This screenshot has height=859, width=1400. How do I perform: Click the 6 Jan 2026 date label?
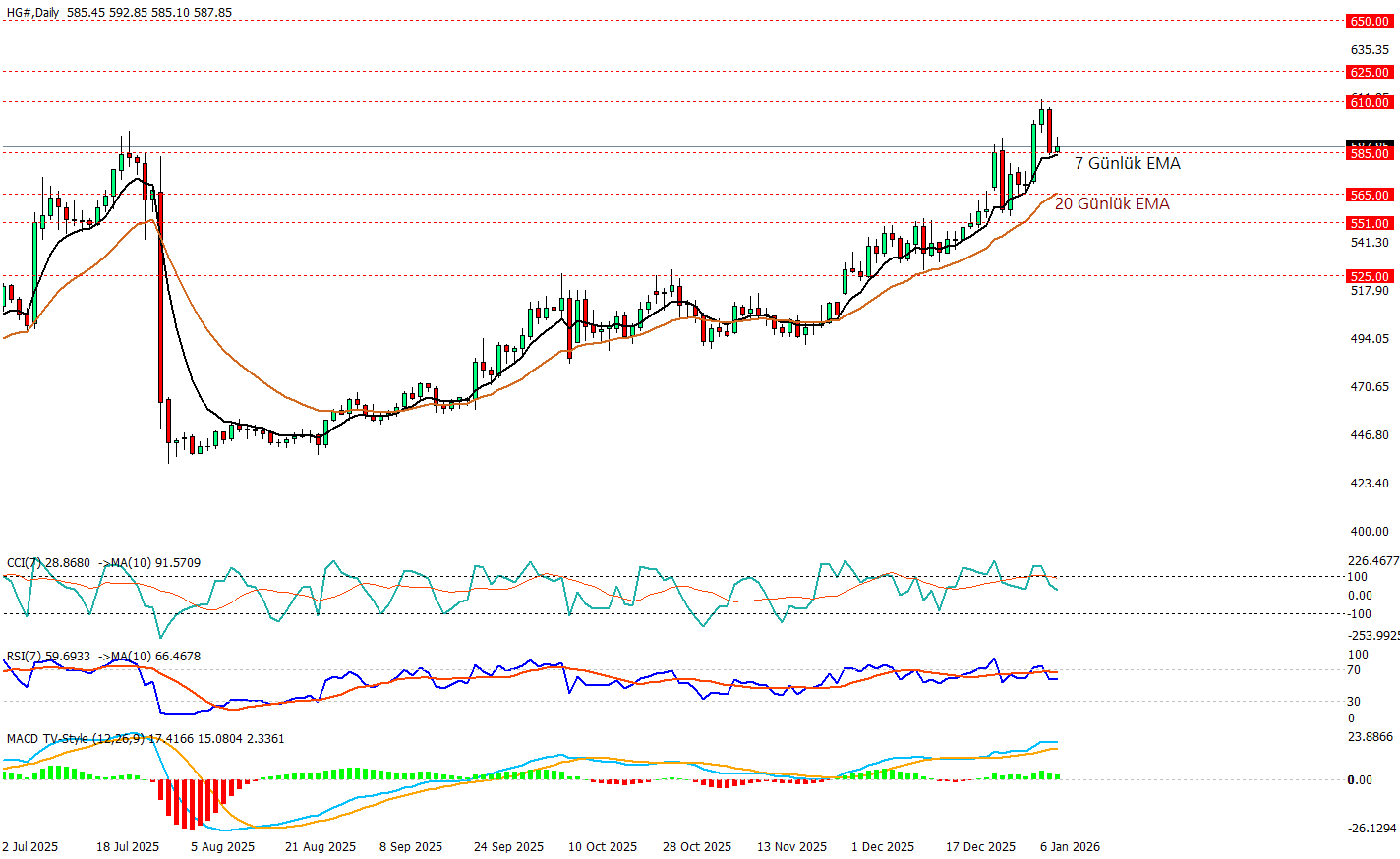tap(1070, 846)
